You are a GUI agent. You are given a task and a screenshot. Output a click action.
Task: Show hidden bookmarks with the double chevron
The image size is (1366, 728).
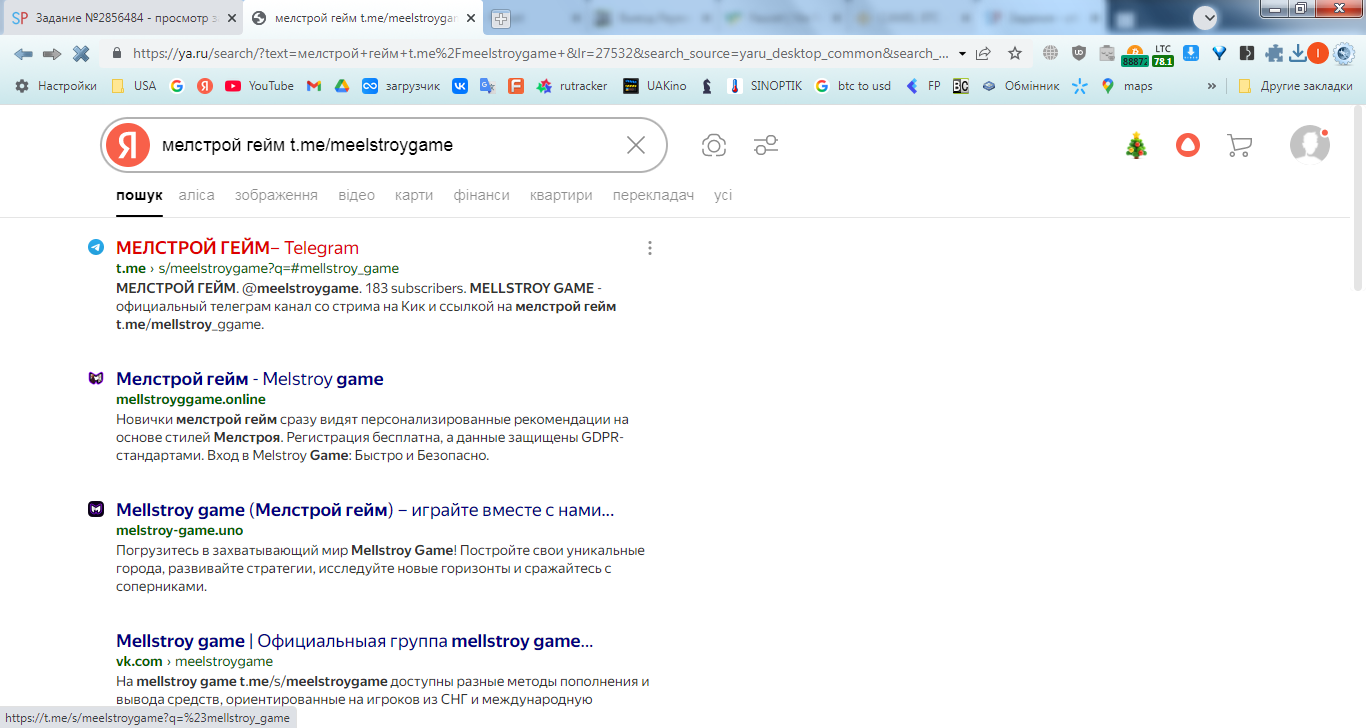tap(1212, 86)
